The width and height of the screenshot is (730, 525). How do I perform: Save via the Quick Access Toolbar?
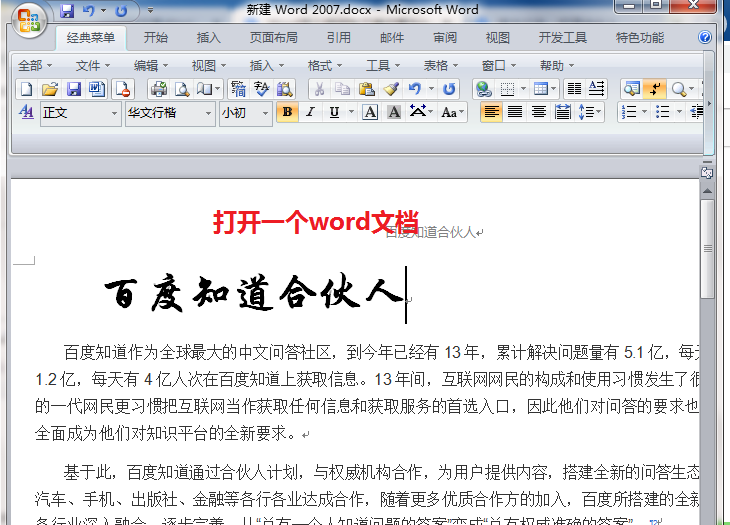[x=68, y=11]
